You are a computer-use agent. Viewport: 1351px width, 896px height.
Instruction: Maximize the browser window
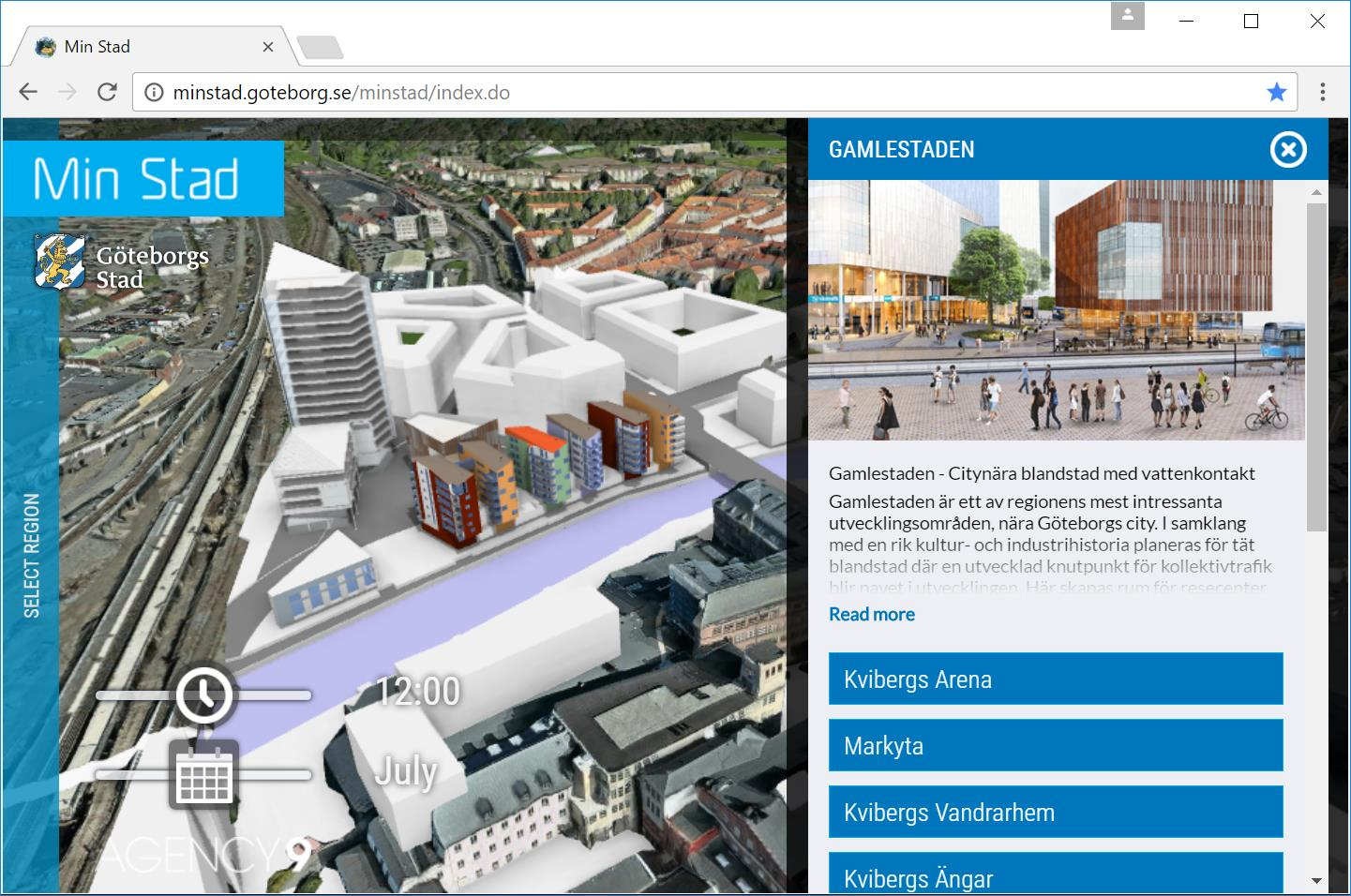pos(1251,21)
